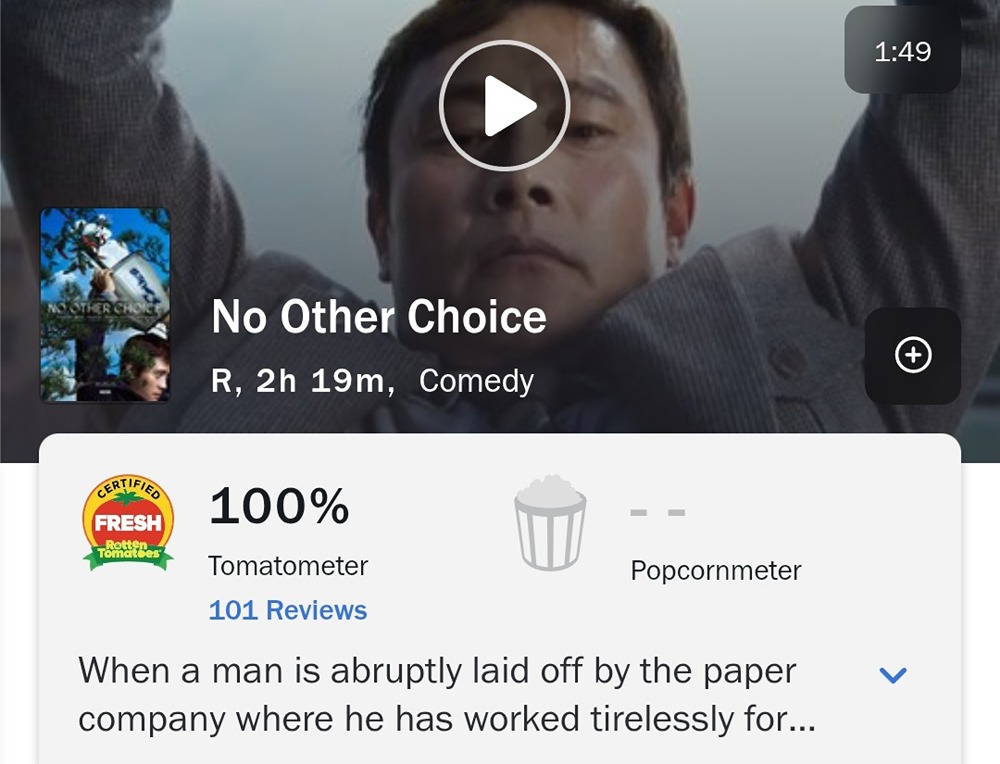
Task: Play the No Other Choice trailer
Action: pyautogui.click(x=504, y=106)
